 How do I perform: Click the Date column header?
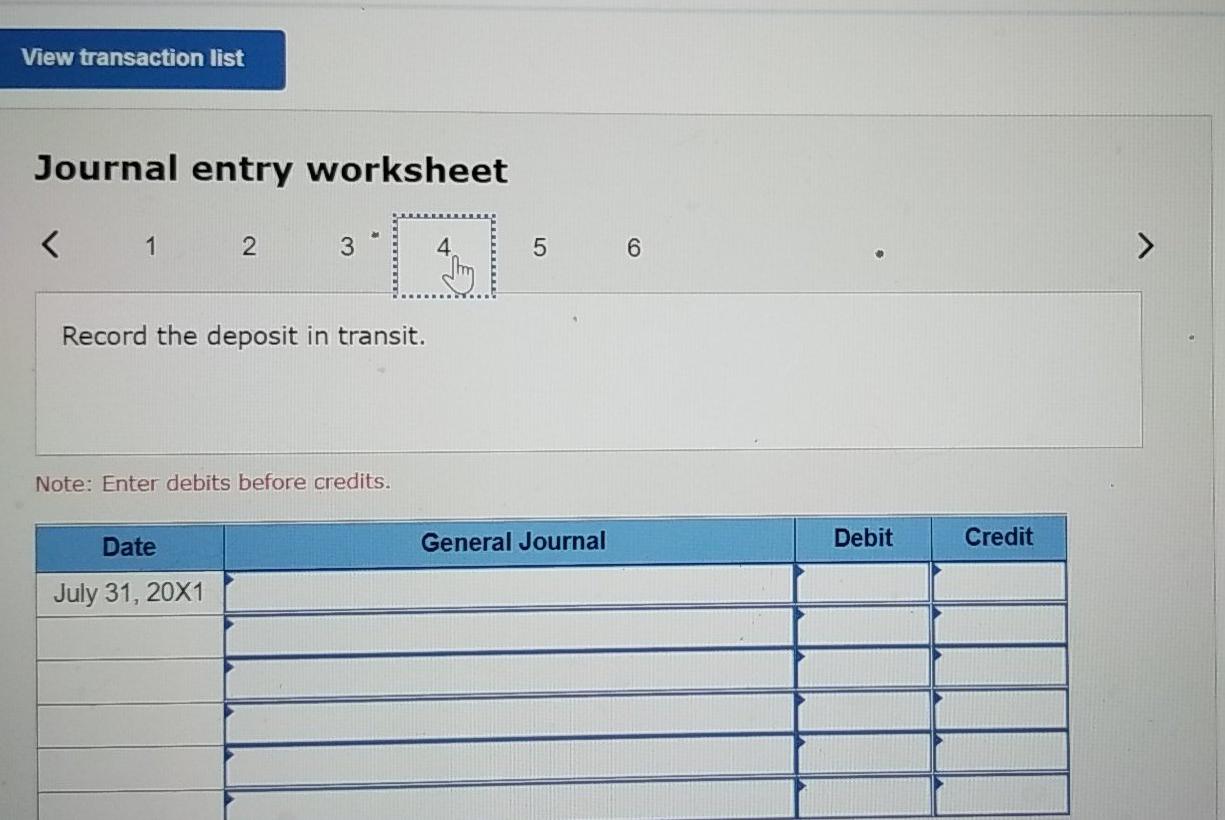click(x=130, y=547)
